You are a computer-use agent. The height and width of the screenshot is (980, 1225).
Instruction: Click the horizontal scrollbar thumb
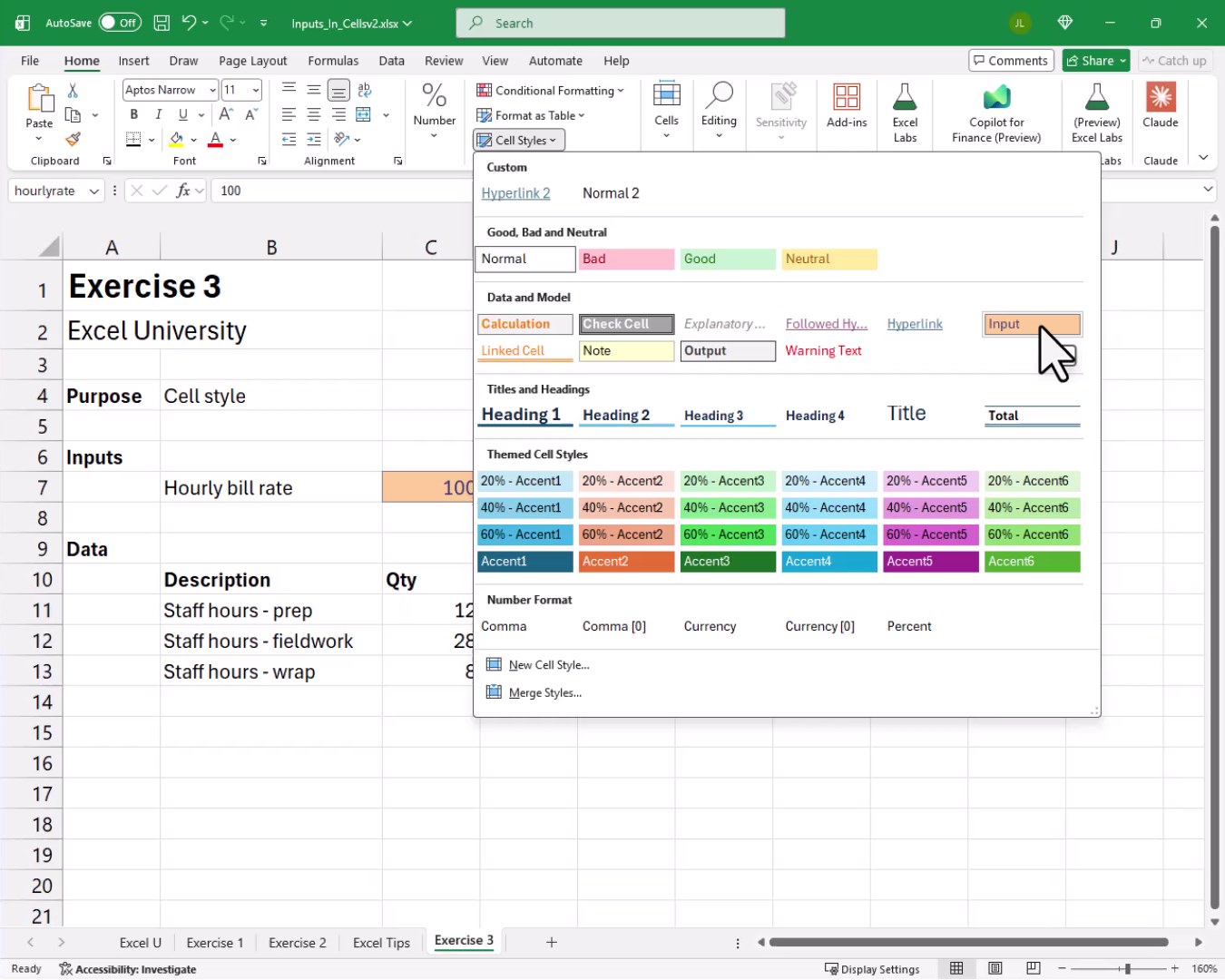click(x=968, y=942)
